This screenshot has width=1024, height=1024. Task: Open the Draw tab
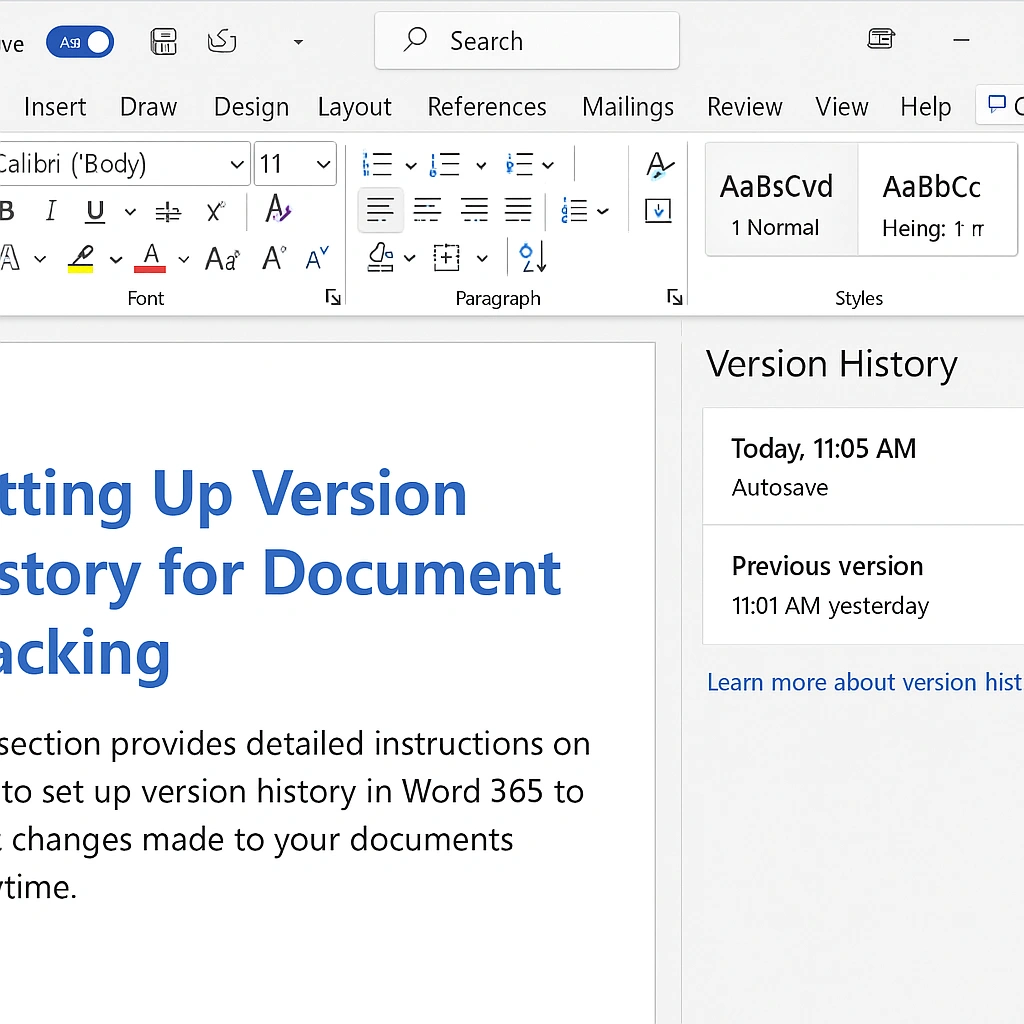149,107
